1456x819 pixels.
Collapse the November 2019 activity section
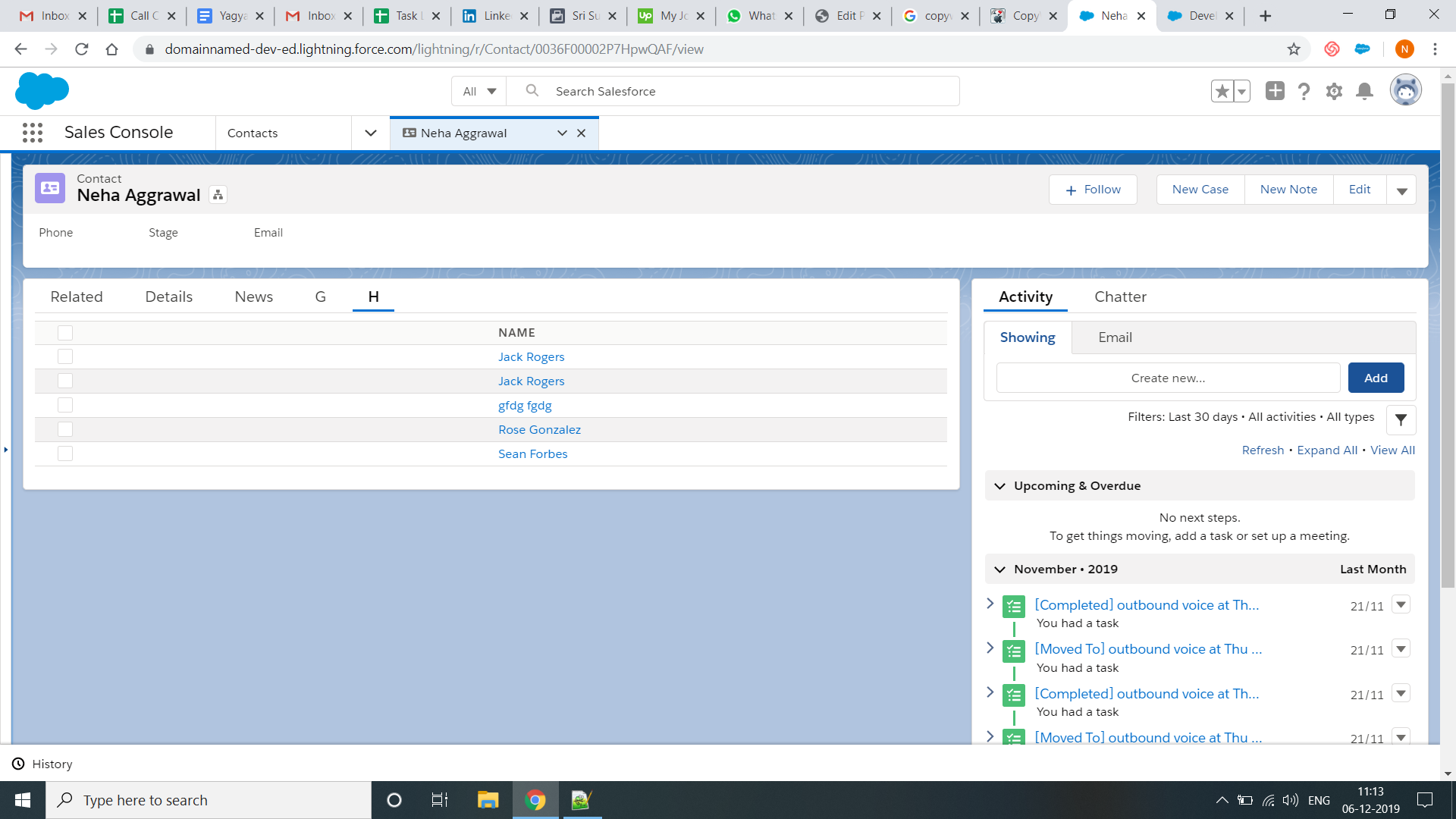(999, 569)
